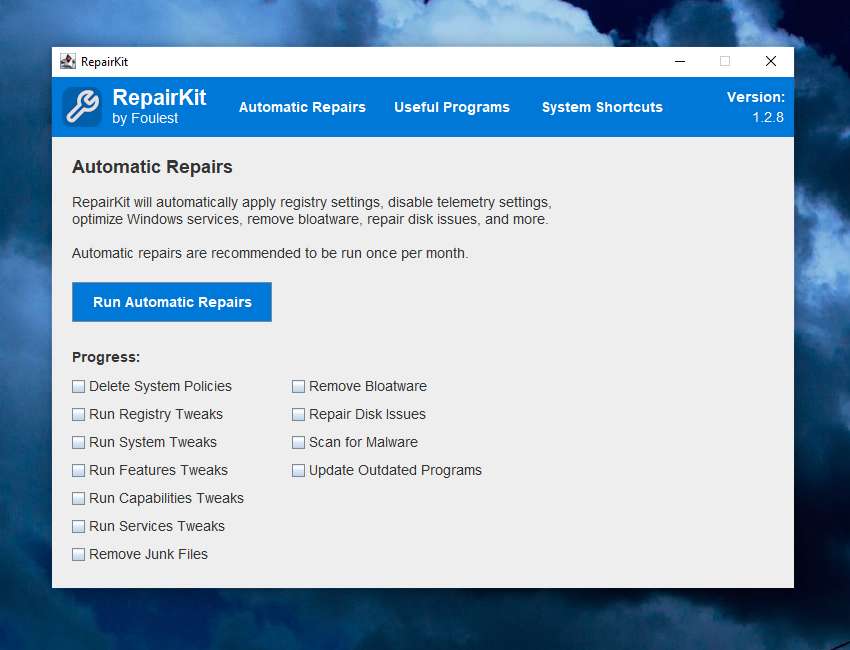Click the version number 1.2.8
The height and width of the screenshot is (650, 850).
pyautogui.click(x=768, y=117)
